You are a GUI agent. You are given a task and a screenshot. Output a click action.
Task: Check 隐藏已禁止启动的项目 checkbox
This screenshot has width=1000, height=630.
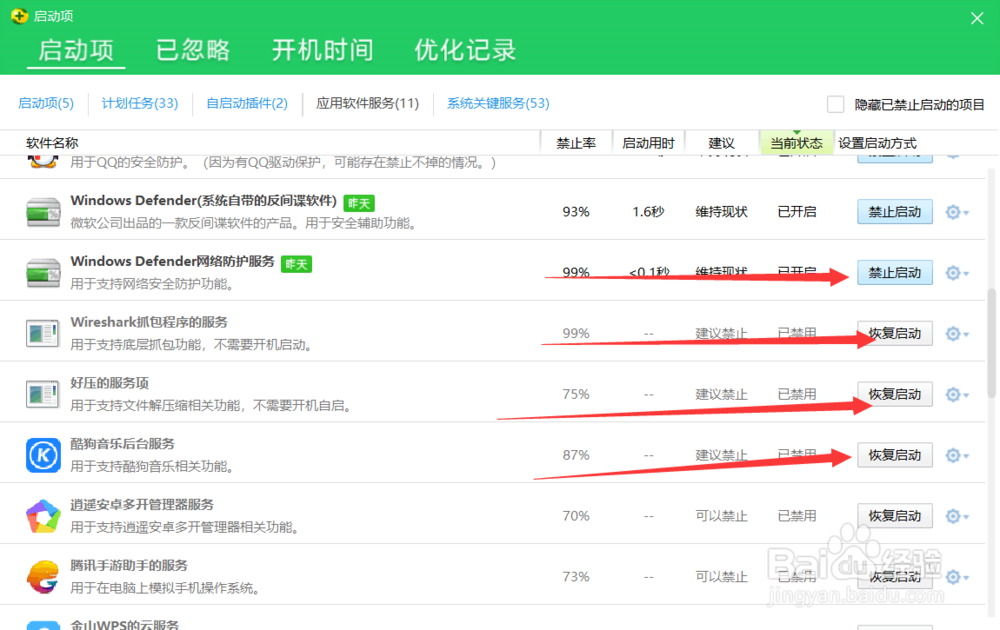pos(835,104)
